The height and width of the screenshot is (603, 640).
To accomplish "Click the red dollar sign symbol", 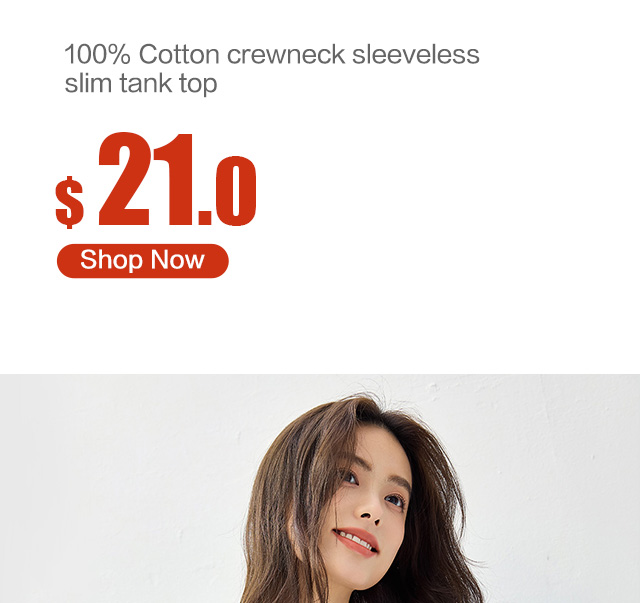I will (x=69, y=202).
